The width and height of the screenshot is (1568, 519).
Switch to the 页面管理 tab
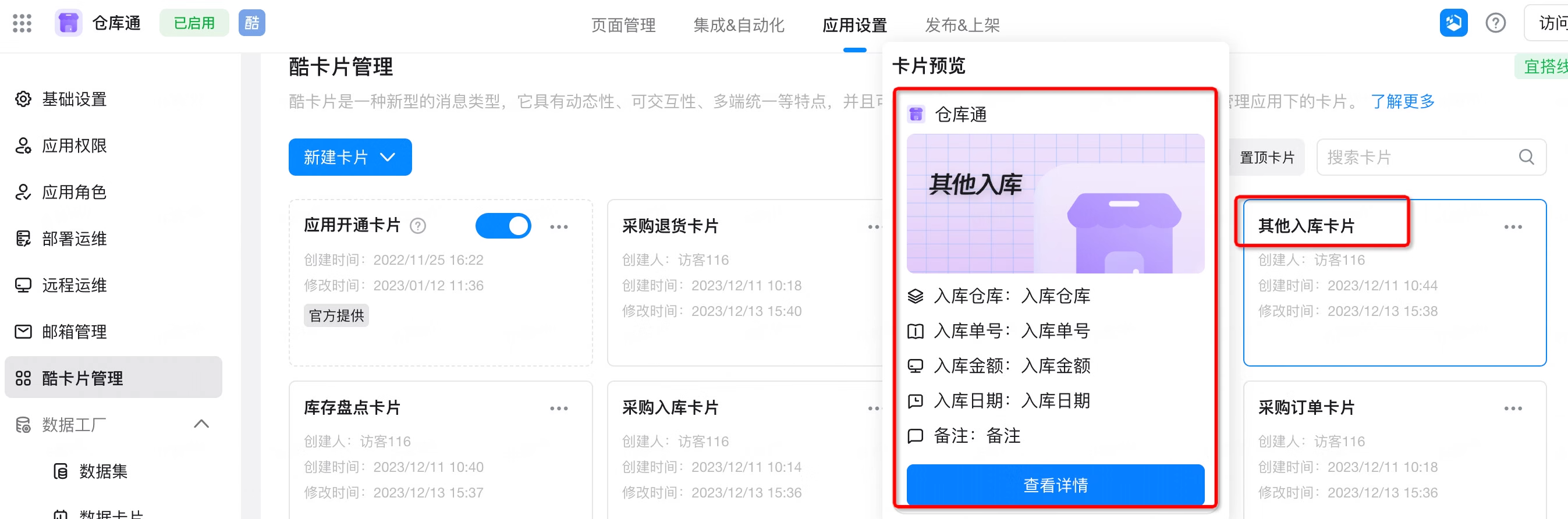pyautogui.click(x=623, y=25)
